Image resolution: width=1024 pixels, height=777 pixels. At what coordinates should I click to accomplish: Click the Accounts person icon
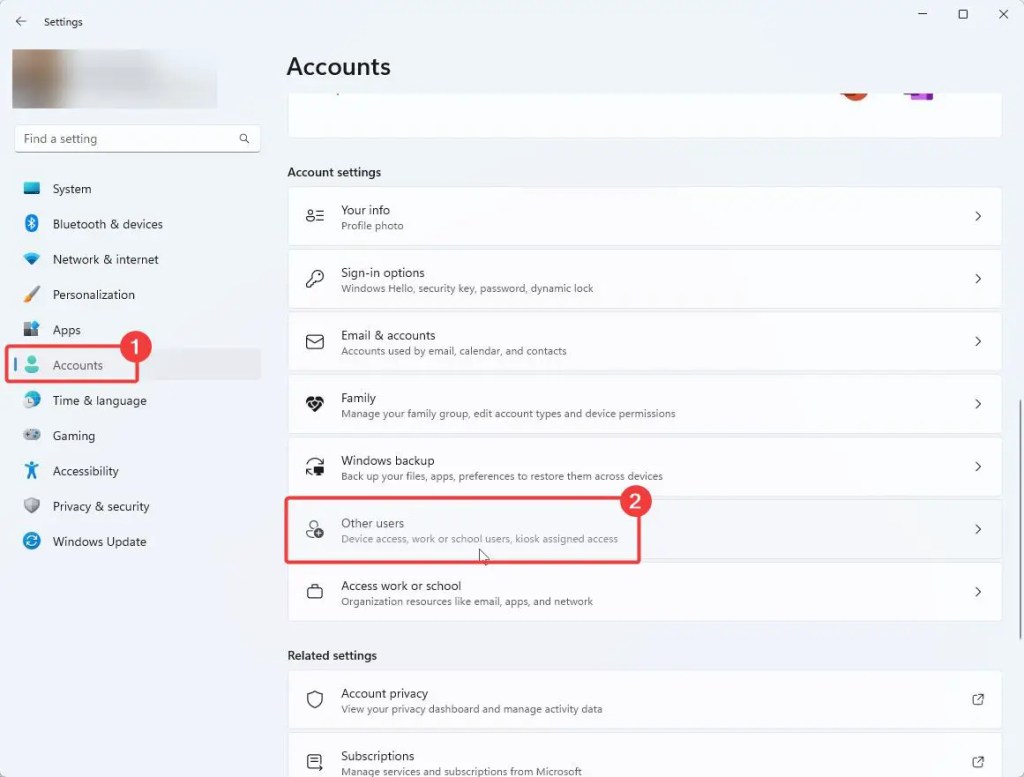click(31, 364)
